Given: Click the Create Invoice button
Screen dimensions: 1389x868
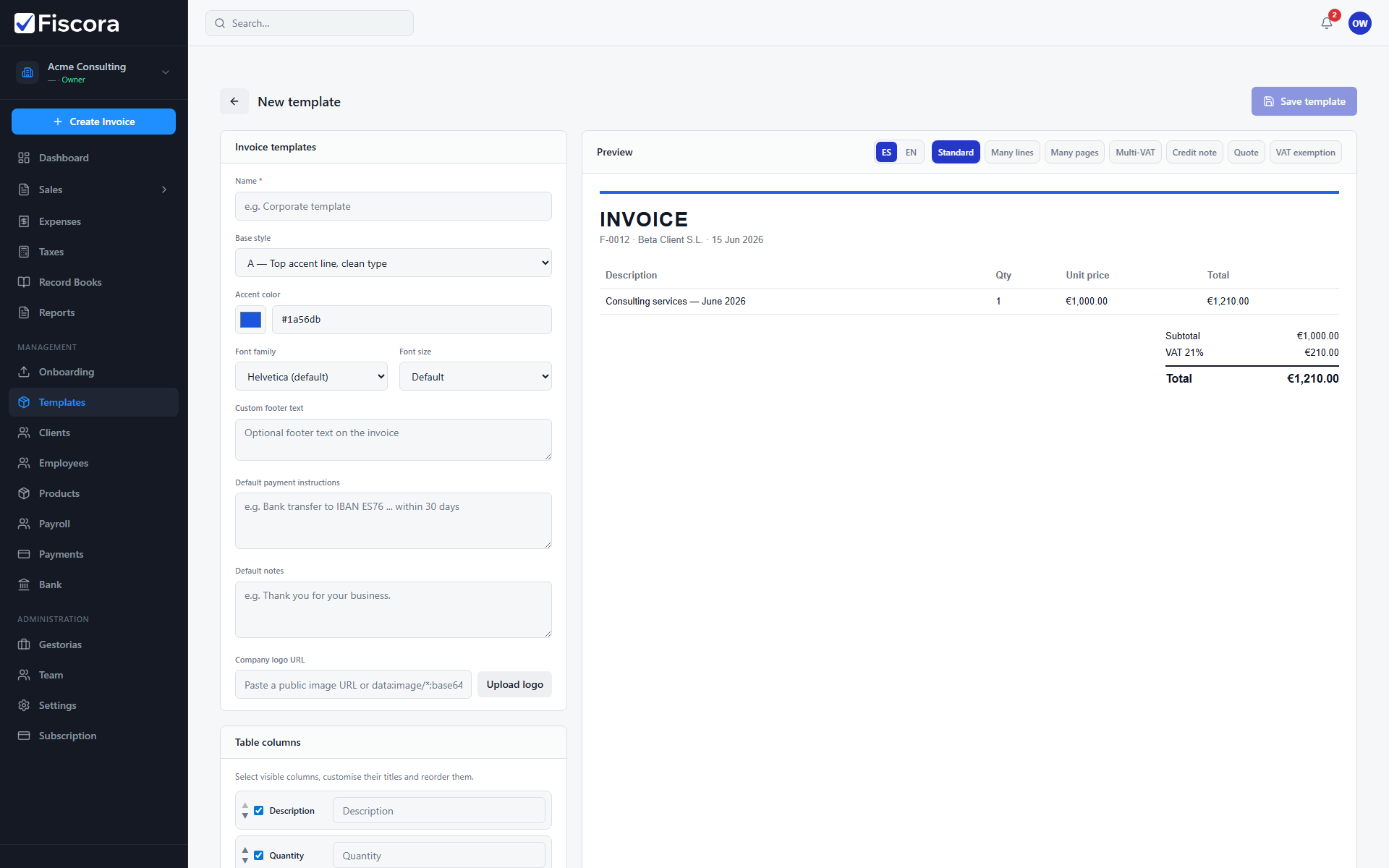Looking at the screenshot, I should click(94, 122).
